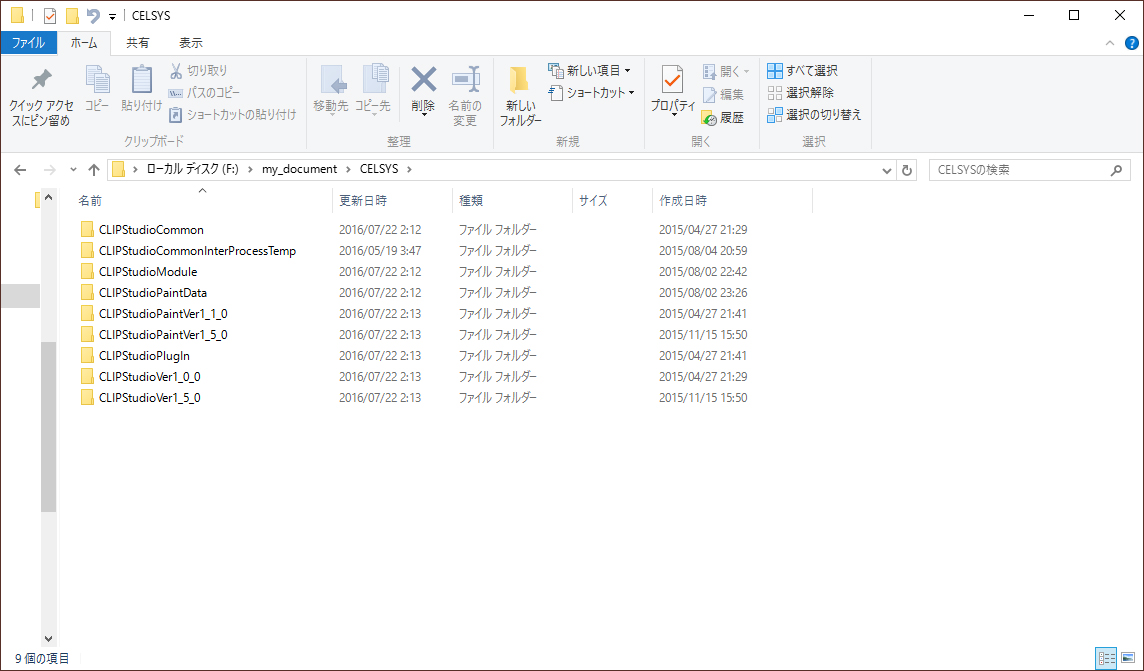
Task: Click 編集 (Edit) in the Open group
Action: coord(723,94)
